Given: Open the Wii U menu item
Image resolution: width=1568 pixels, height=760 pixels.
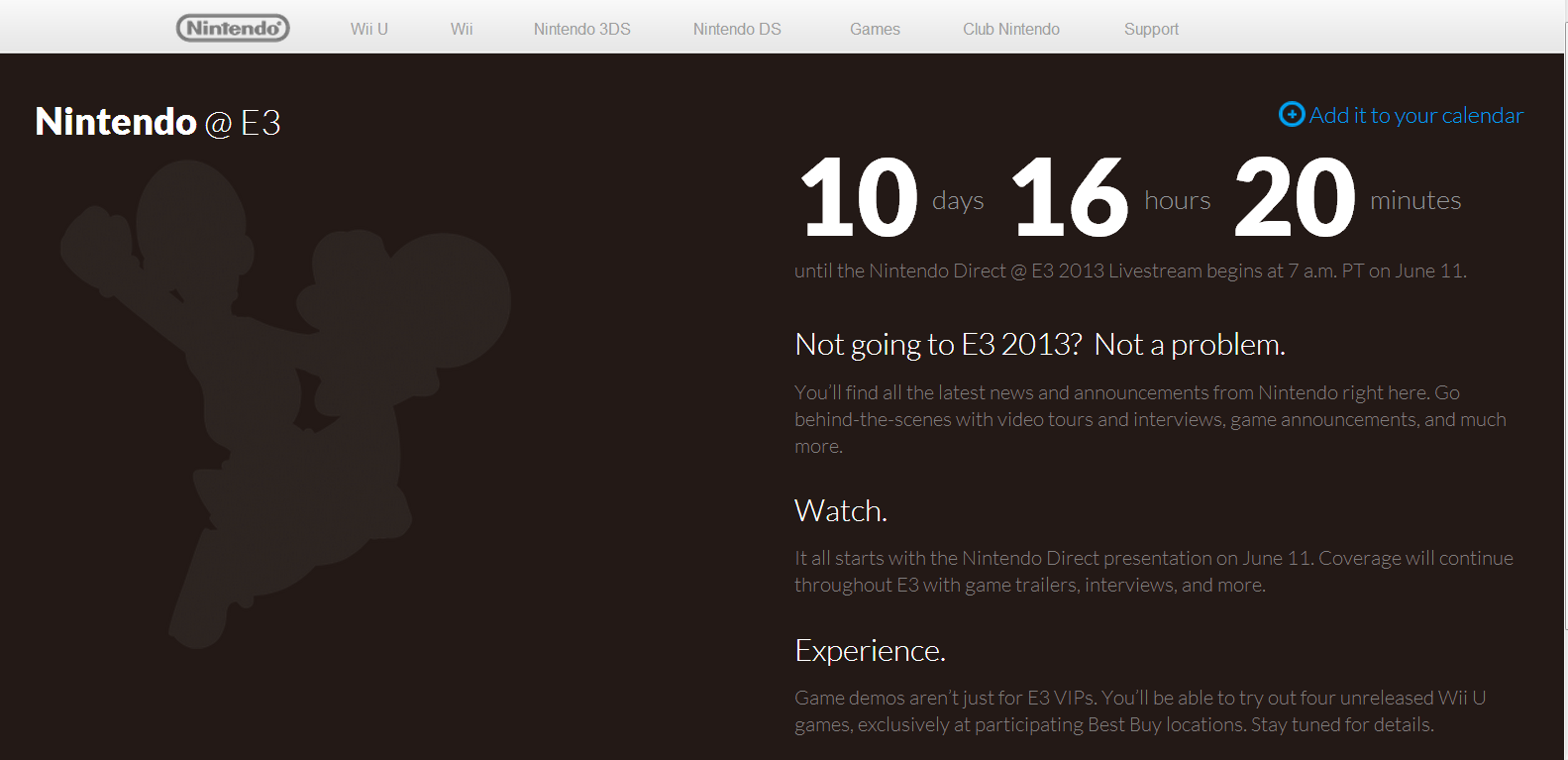Looking at the screenshot, I should (368, 29).
